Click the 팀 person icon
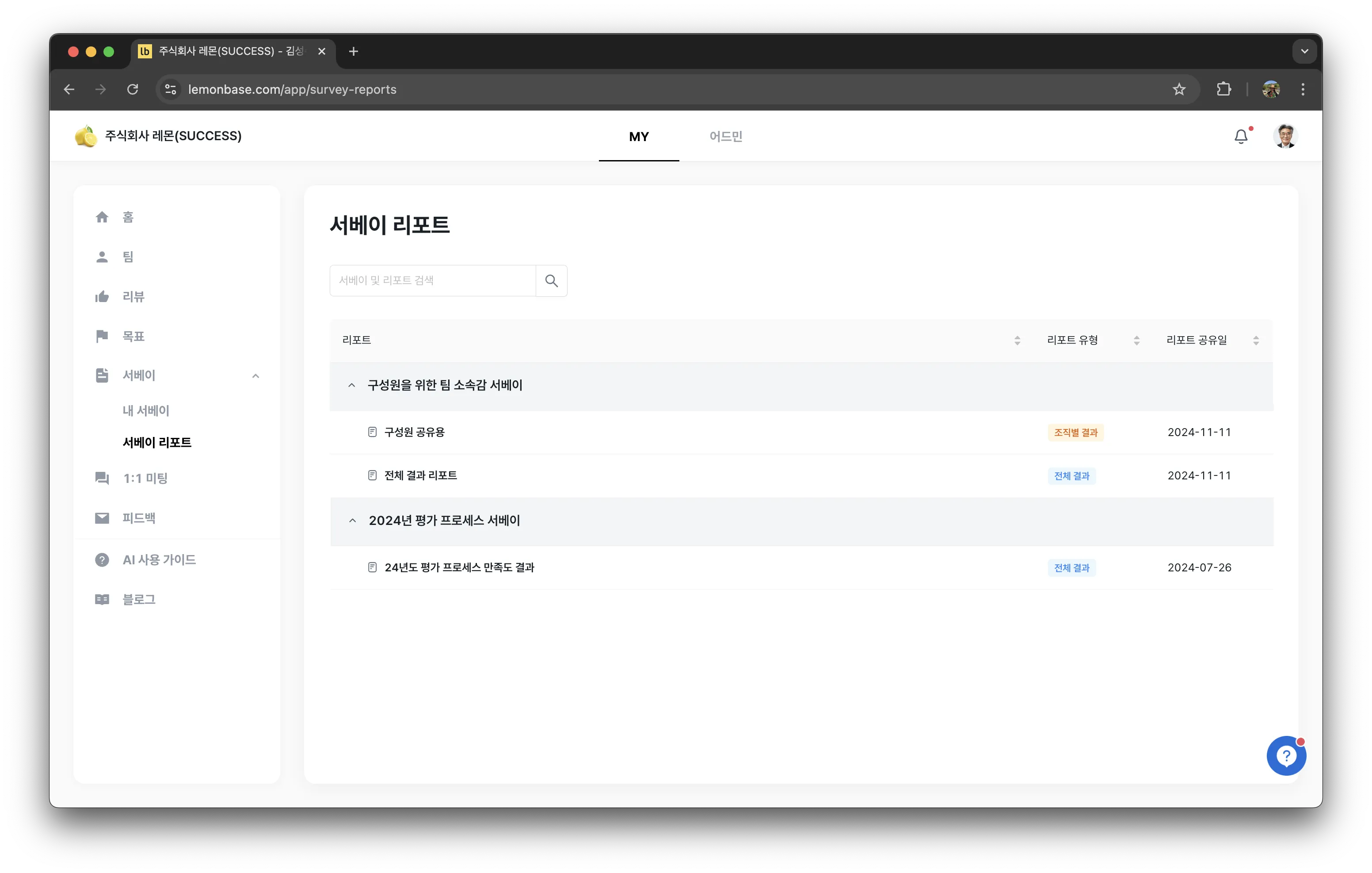Image resolution: width=1372 pixels, height=873 pixels. tap(102, 257)
